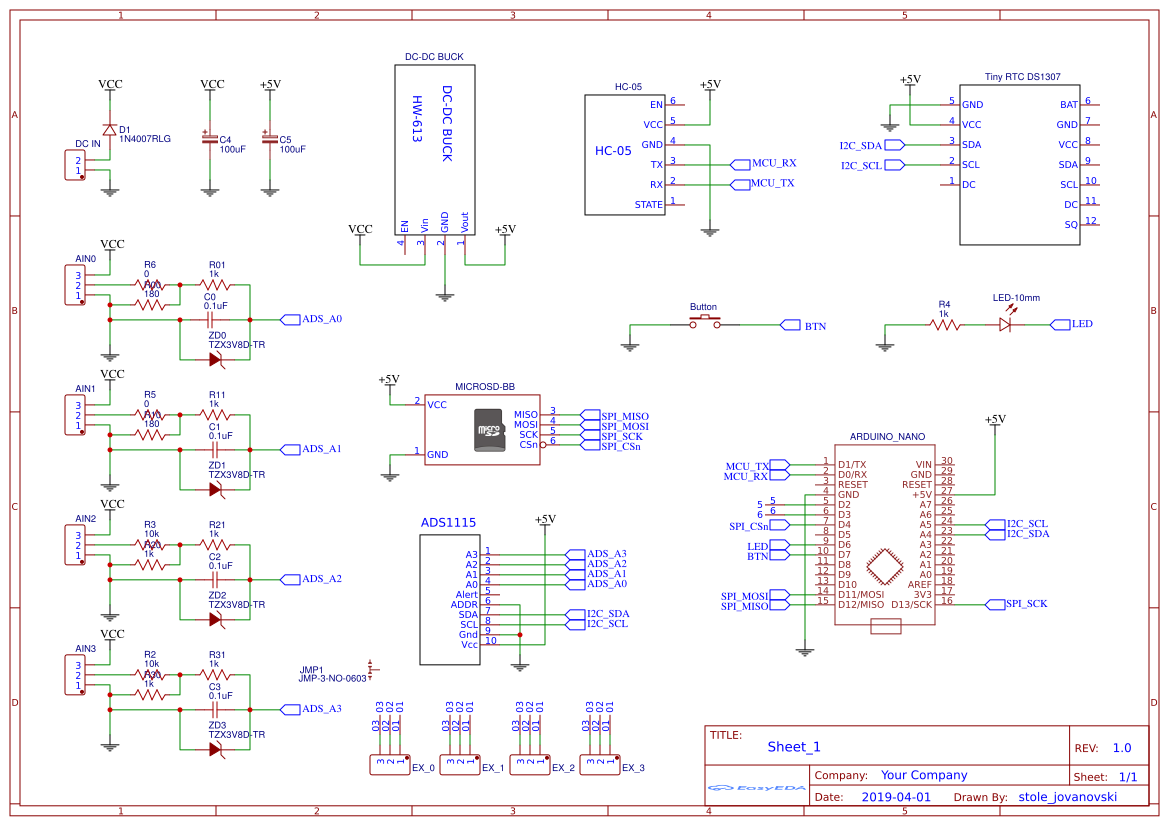This screenshot has width=1169, height=827.
Task: Select the JMP1 jumper symbol
Action: coord(372,669)
